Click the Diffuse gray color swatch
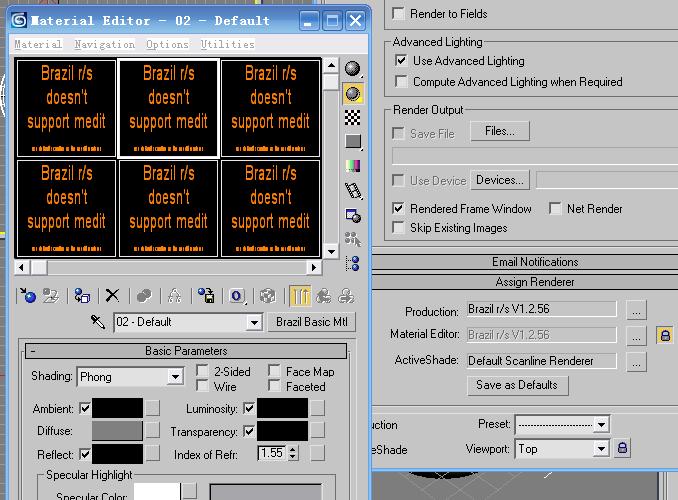The height and width of the screenshot is (500, 678). click(117, 431)
